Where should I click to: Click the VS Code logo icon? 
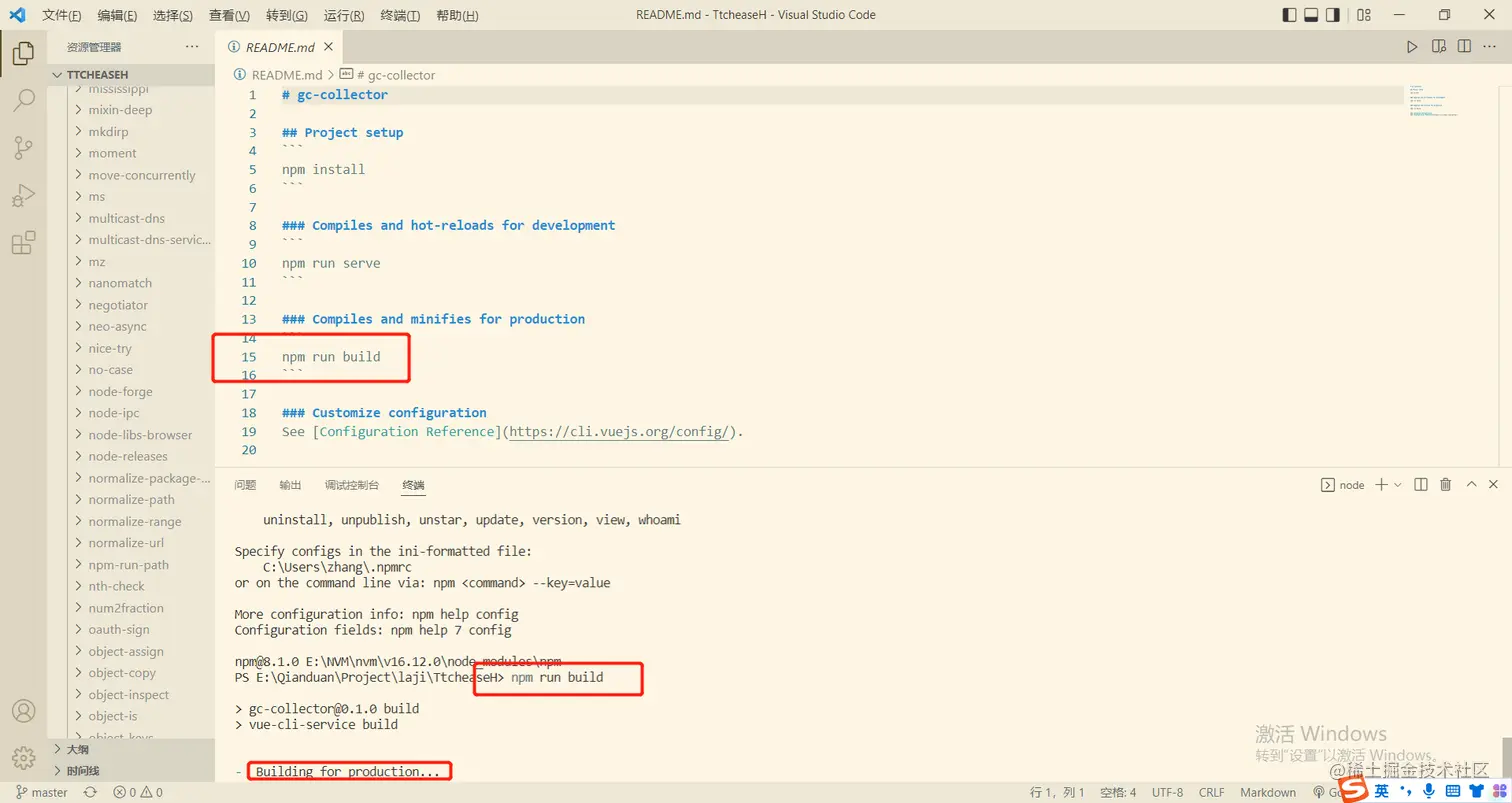tap(17, 15)
